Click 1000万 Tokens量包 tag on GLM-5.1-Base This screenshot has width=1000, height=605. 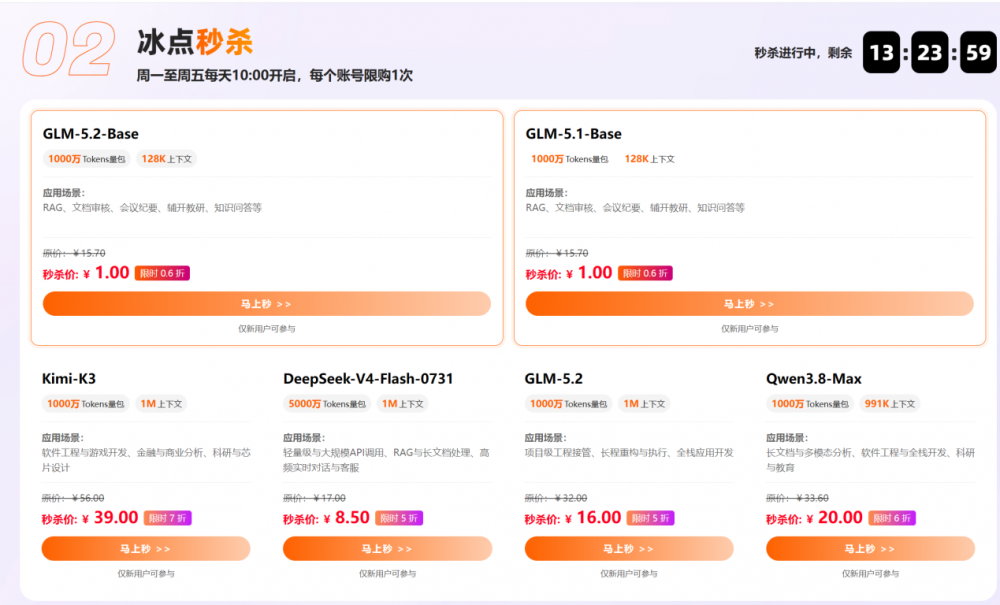click(570, 159)
